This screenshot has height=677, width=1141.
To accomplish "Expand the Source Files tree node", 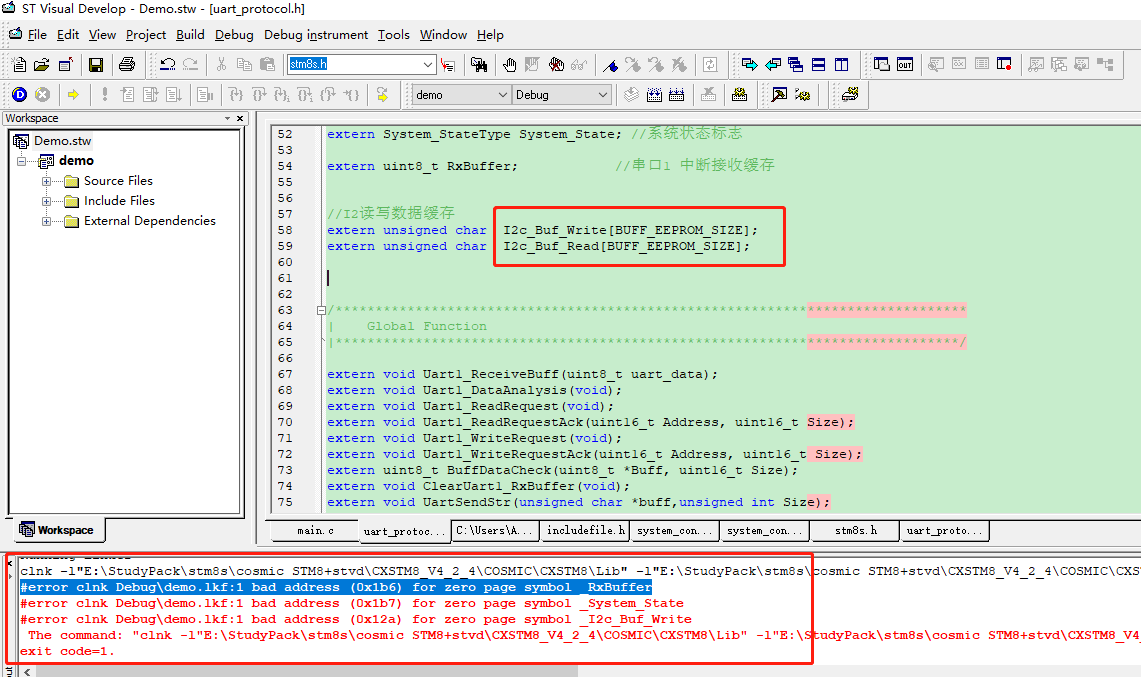I will pos(47,181).
